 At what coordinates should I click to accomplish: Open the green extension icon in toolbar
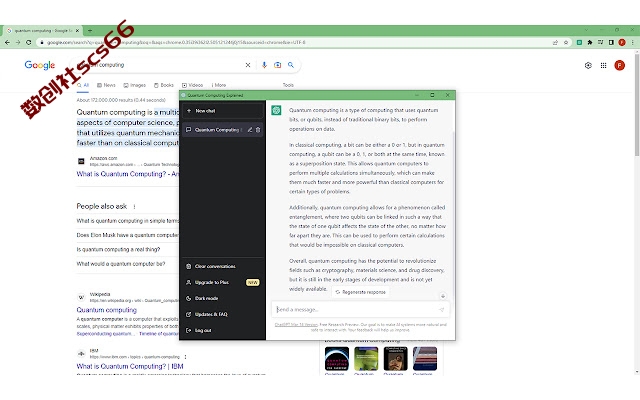point(579,42)
